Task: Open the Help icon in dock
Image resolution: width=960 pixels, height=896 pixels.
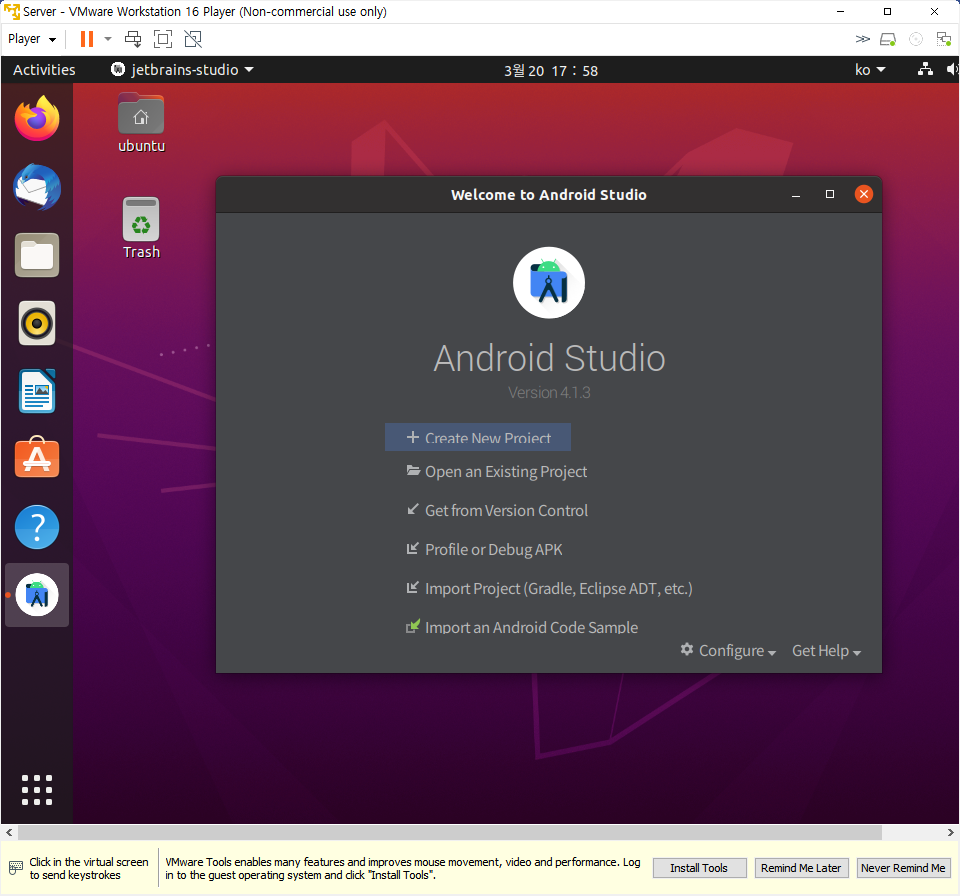Action: click(x=37, y=527)
